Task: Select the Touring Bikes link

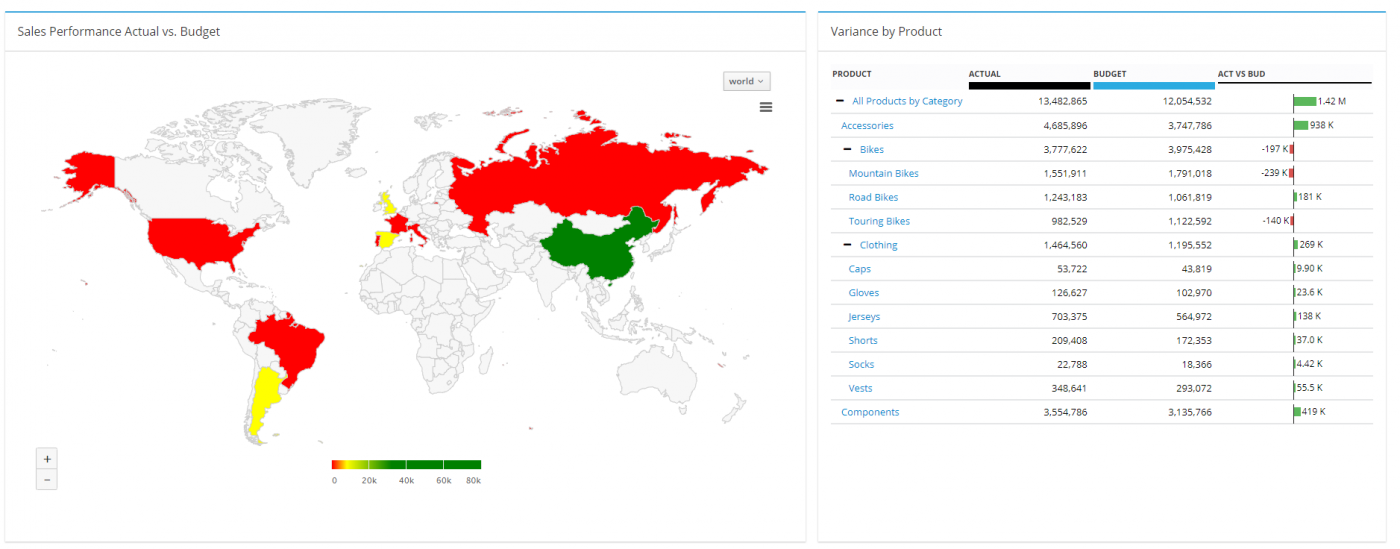Action: pos(879,221)
